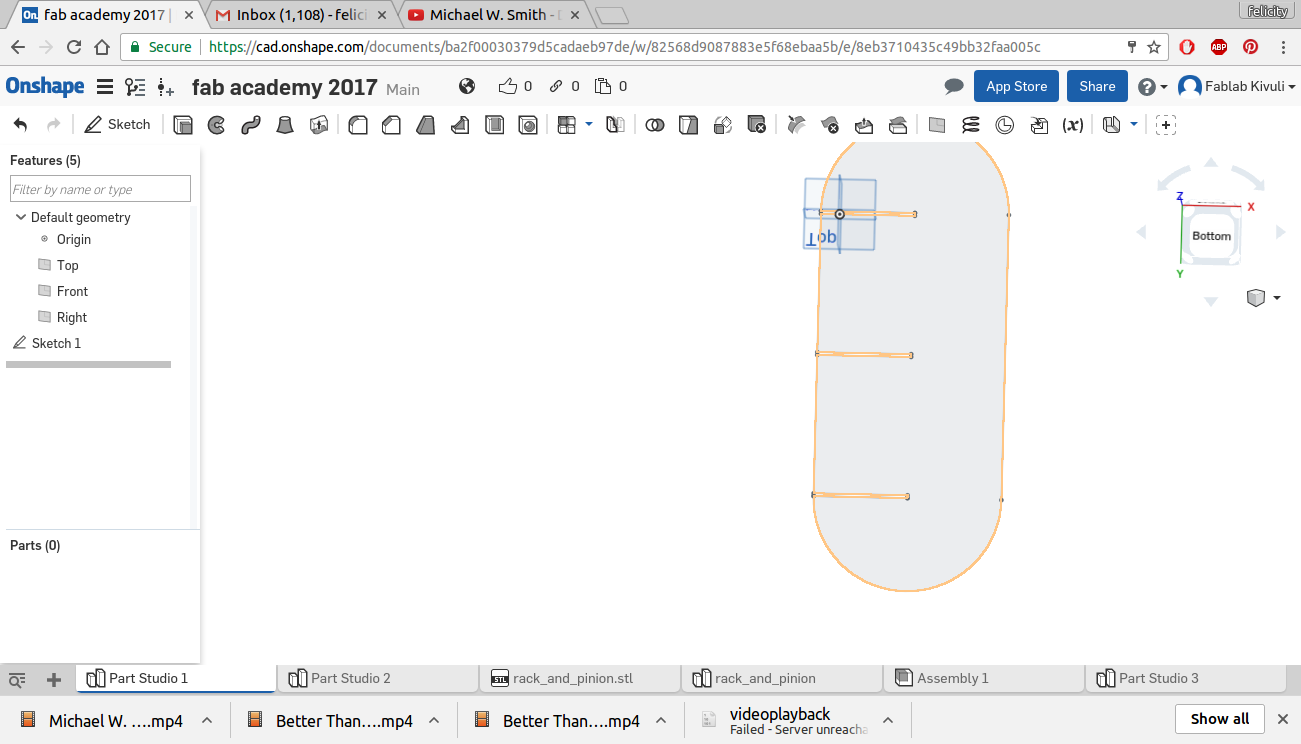Click the add custom features button
The height and width of the screenshot is (744, 1301).
(1166, 125)
